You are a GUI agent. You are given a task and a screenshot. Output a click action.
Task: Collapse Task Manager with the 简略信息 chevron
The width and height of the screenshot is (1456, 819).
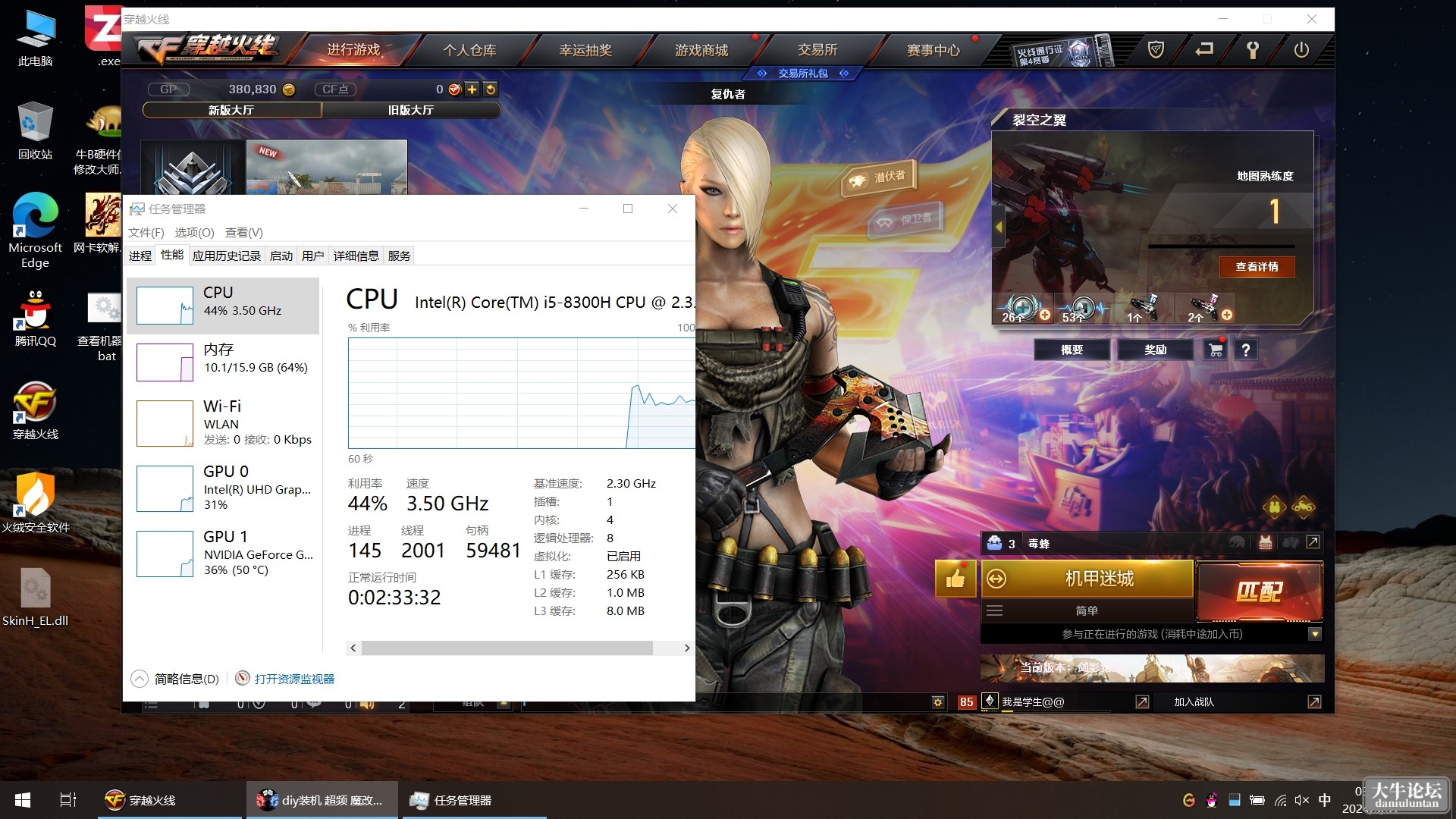(x=140, y=679)
